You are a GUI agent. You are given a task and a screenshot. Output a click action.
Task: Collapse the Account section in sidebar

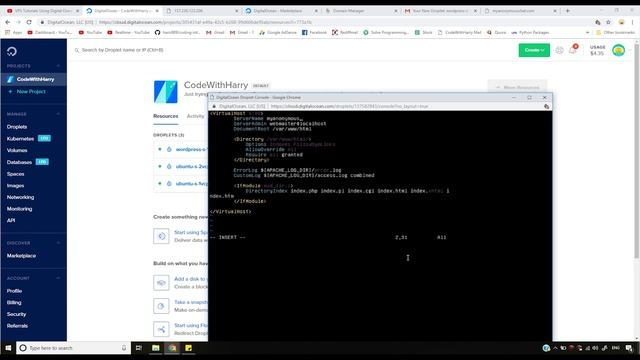(x=58, y=278)
